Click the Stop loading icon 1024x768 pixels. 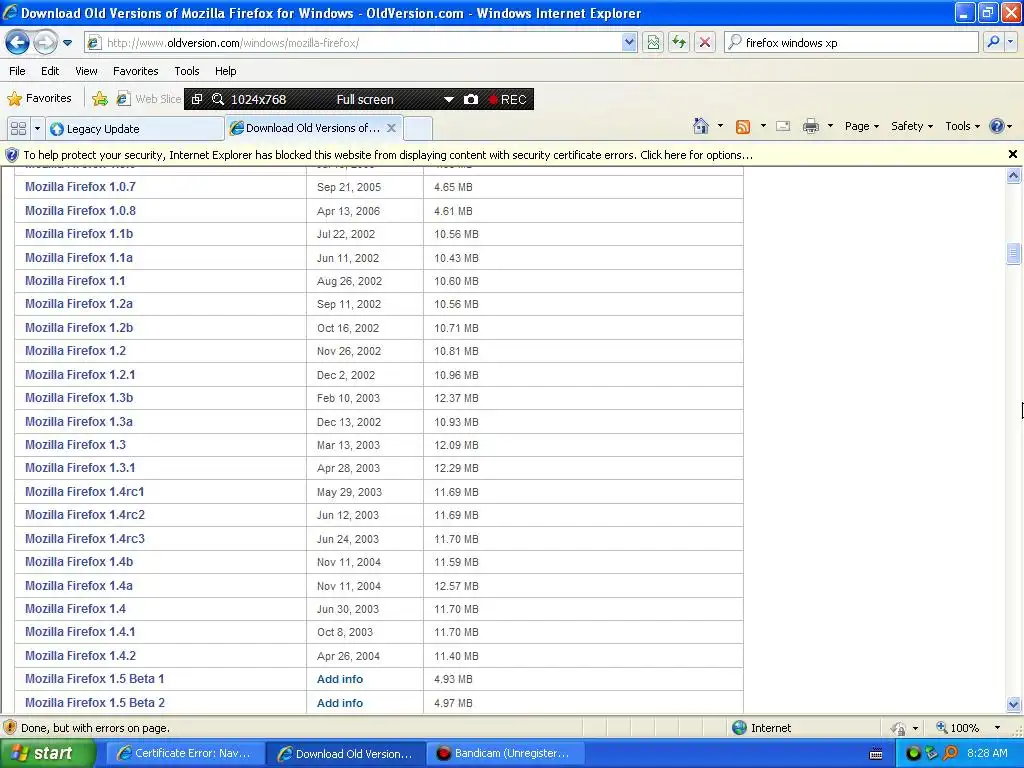[705, 42]
